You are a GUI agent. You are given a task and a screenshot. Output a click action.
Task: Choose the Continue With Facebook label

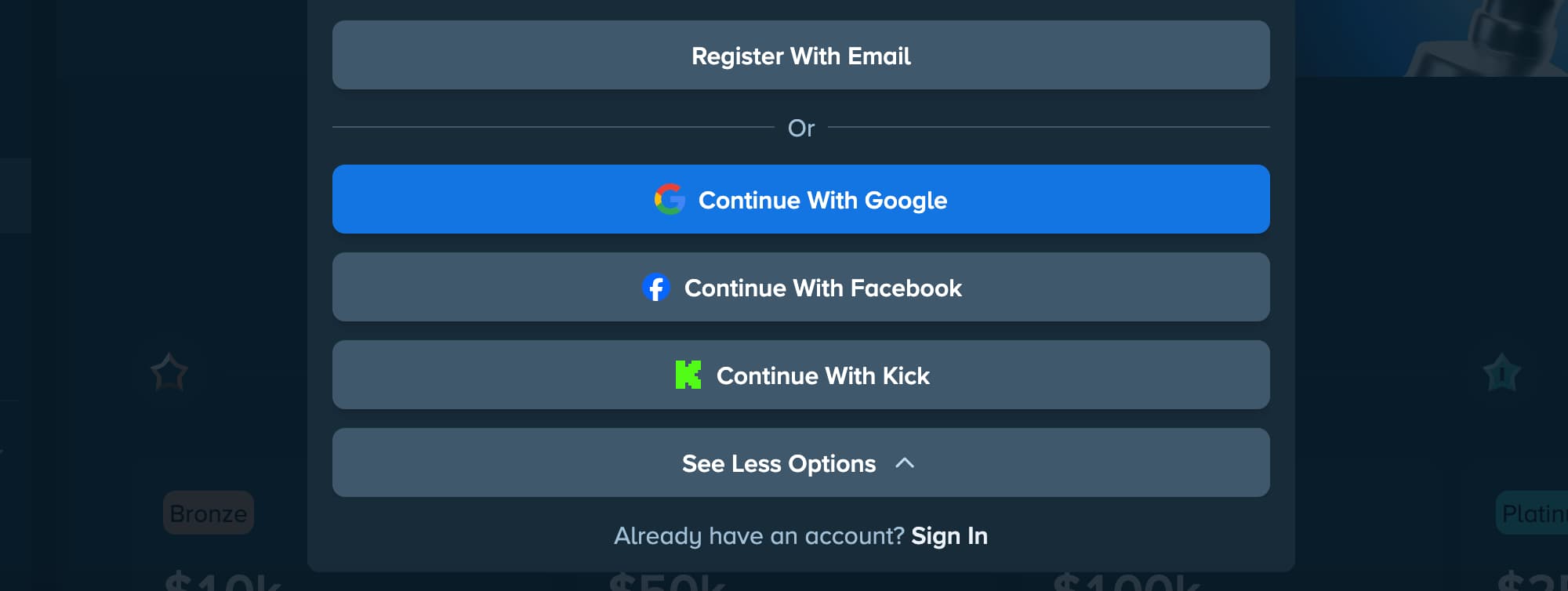822,288
